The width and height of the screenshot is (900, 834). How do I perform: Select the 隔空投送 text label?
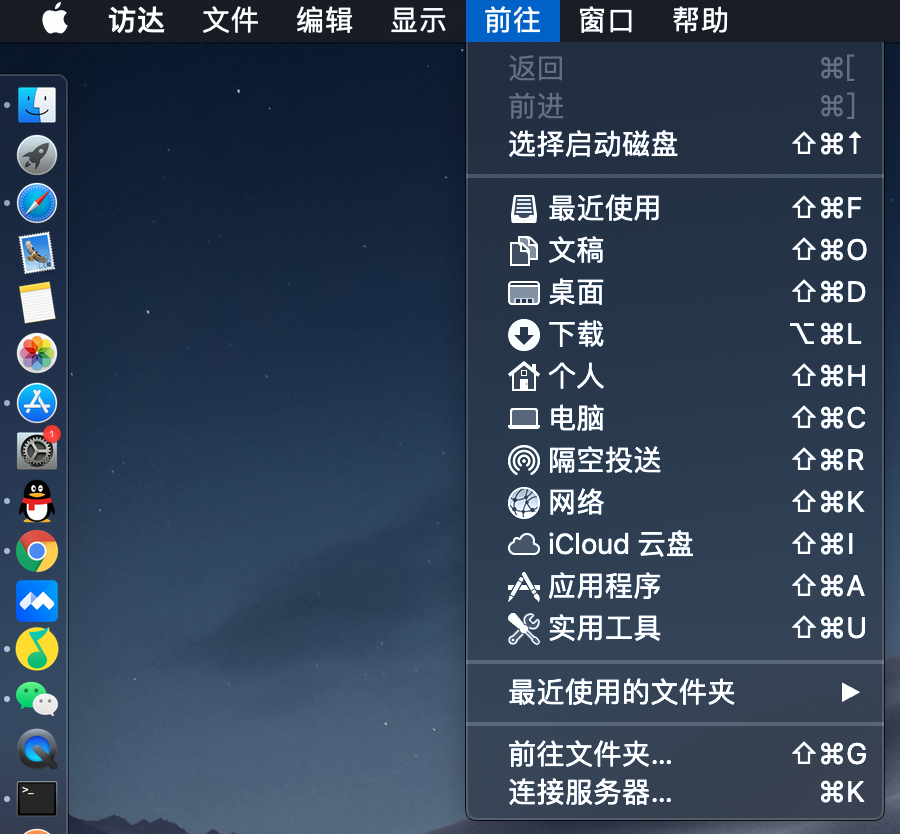coord(604,460)
